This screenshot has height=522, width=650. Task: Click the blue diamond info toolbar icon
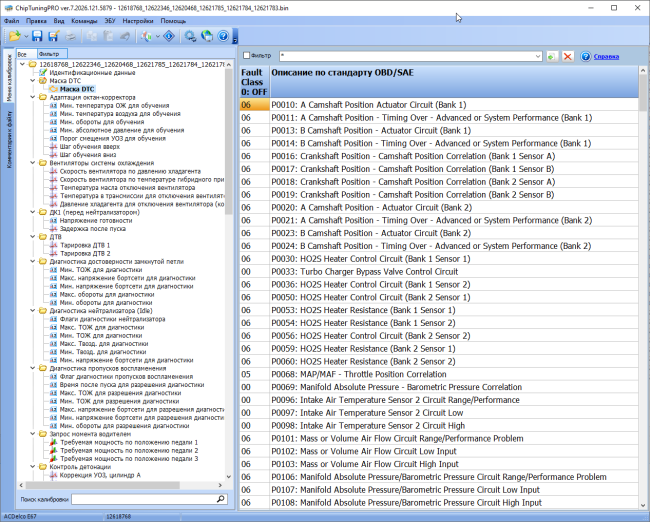(169, 36)
